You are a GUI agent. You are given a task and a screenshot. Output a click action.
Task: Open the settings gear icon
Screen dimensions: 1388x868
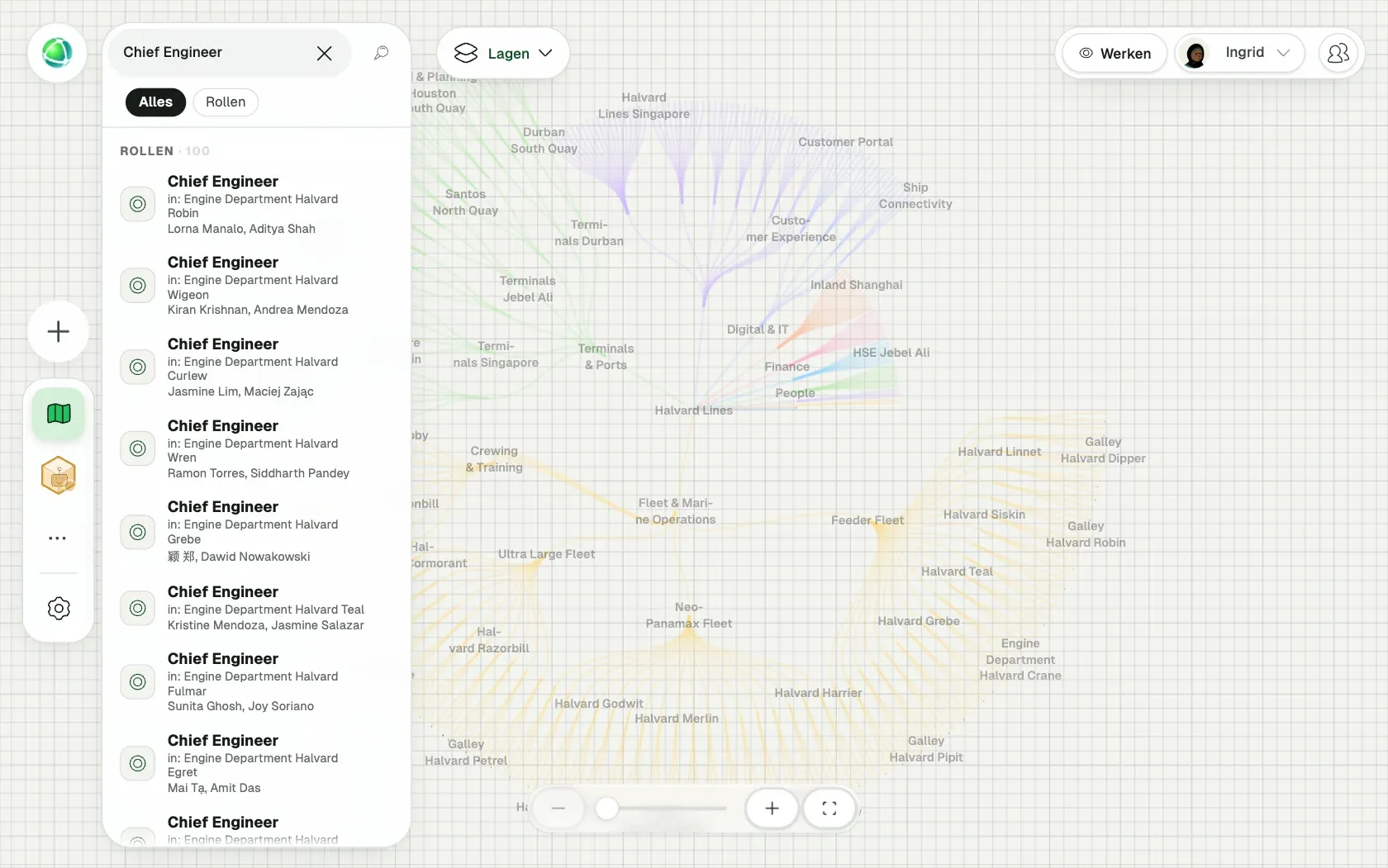pyautogui.click(x=59, y=609)
